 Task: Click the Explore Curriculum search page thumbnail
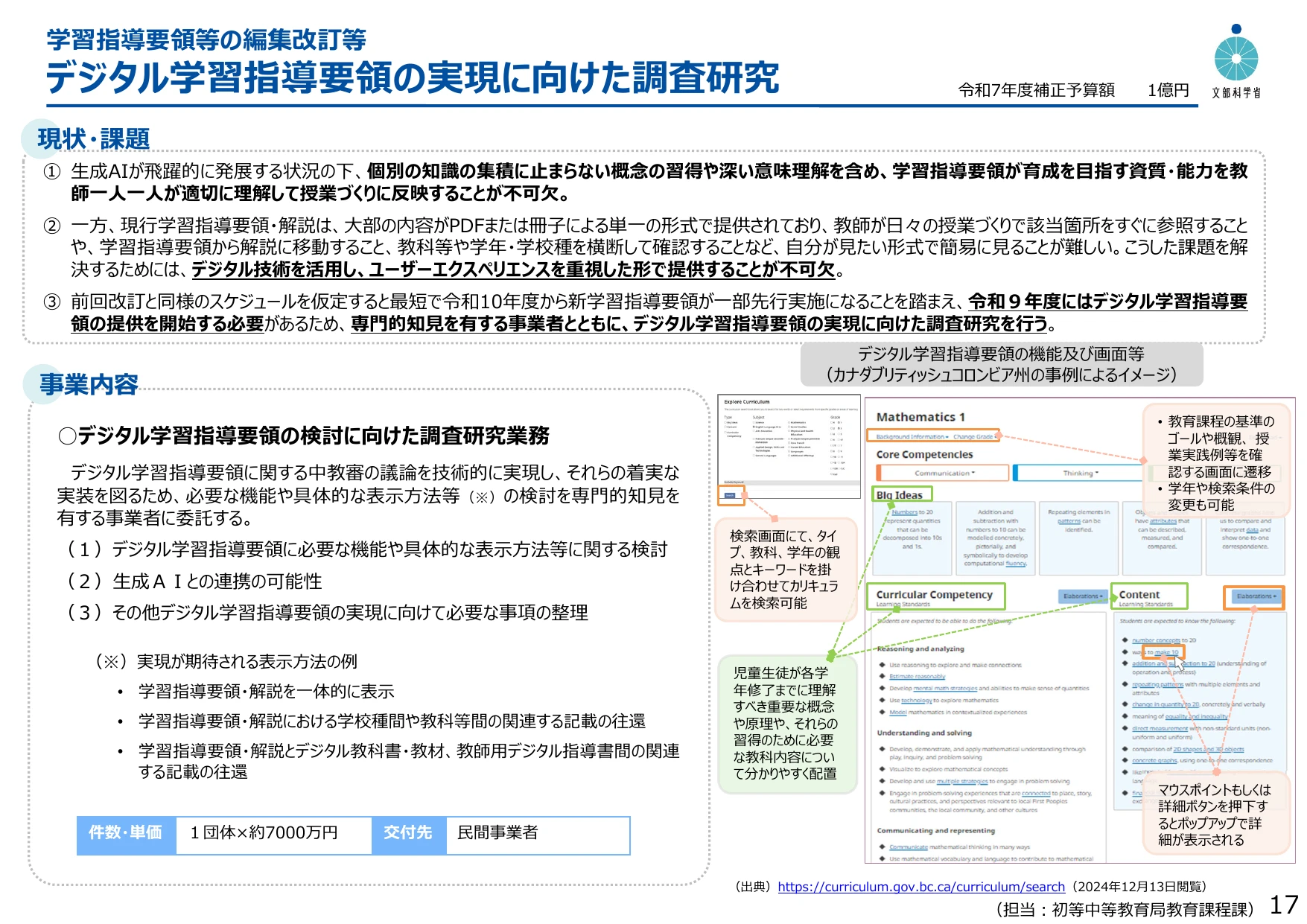click(x=789, y=445)
